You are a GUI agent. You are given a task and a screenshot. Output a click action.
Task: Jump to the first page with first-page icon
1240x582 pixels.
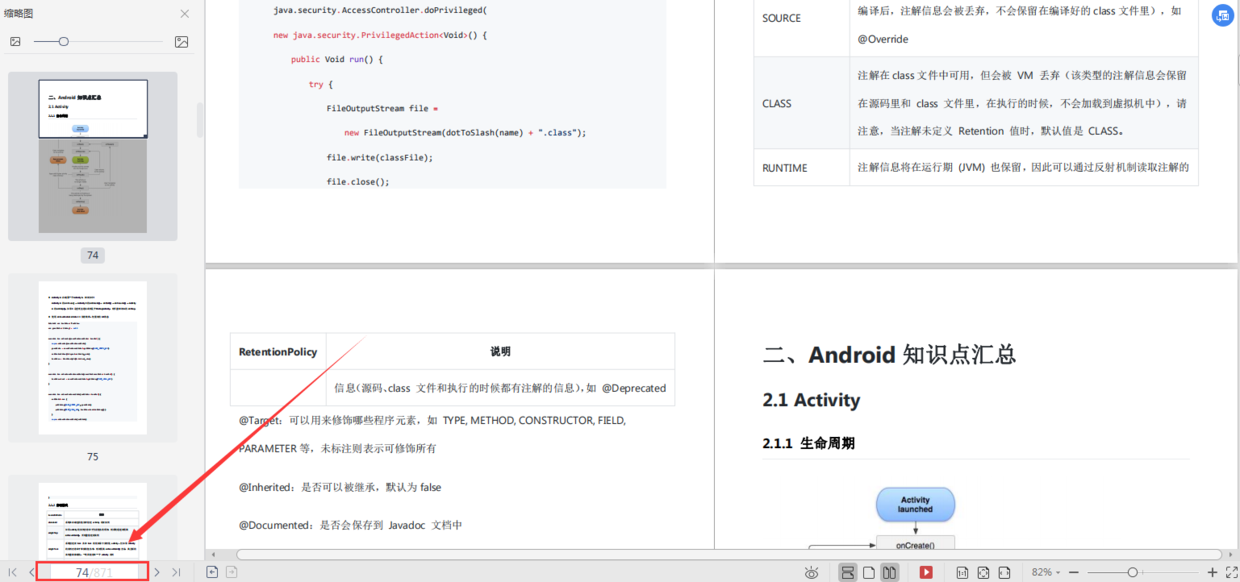[12, 572]
